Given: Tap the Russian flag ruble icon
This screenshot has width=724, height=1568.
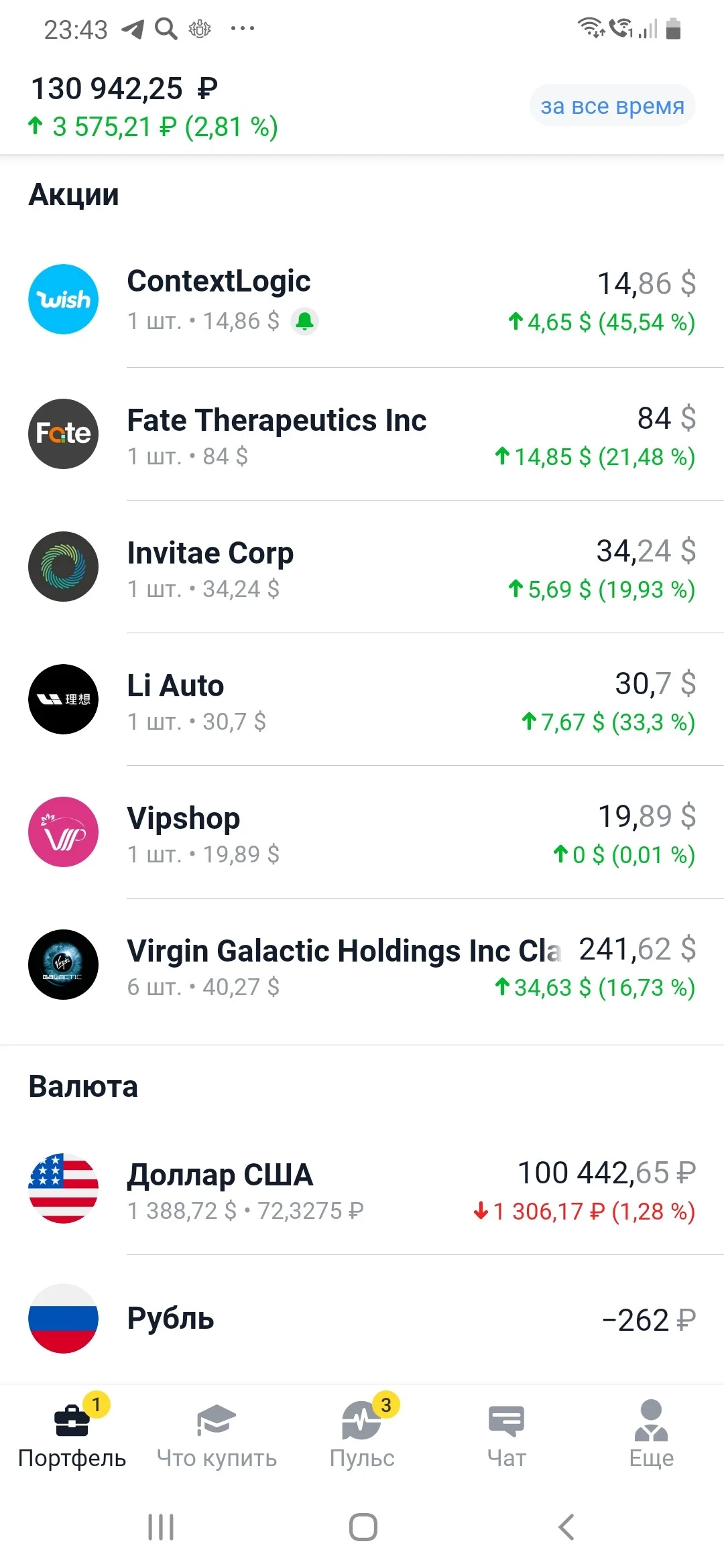Looking at the screenshot, I should [x=64, y=1318].
